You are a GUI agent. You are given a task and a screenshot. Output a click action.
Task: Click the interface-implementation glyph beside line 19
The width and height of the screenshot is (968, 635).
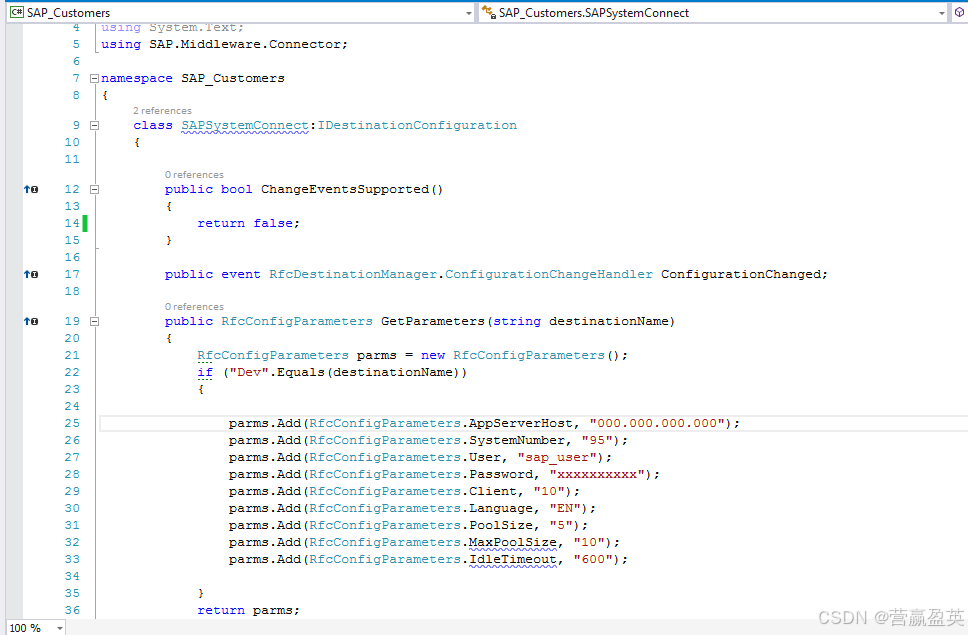[x=30, y=321]
